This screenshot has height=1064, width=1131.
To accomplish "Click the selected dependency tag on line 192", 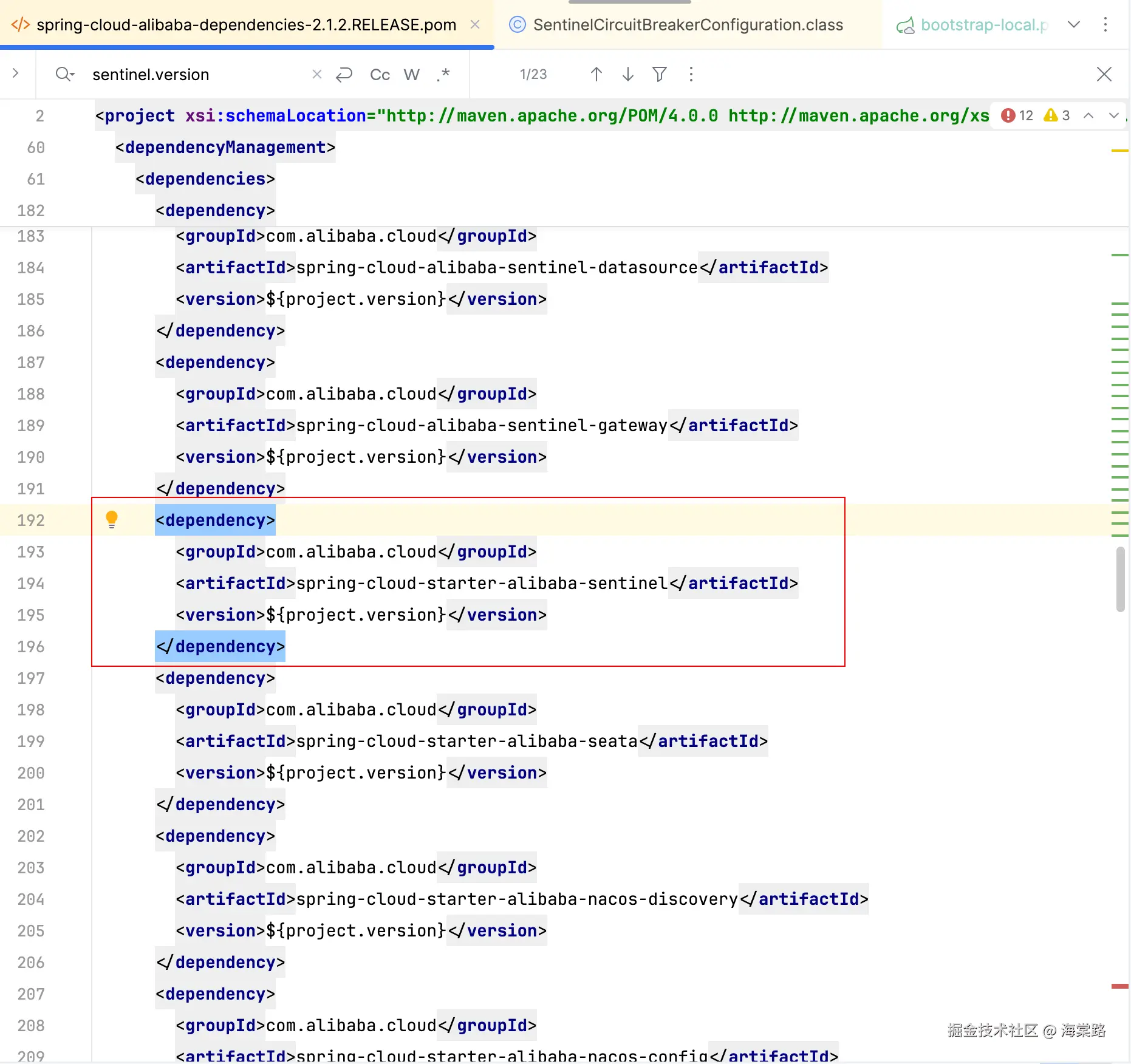I will point(216,520).
